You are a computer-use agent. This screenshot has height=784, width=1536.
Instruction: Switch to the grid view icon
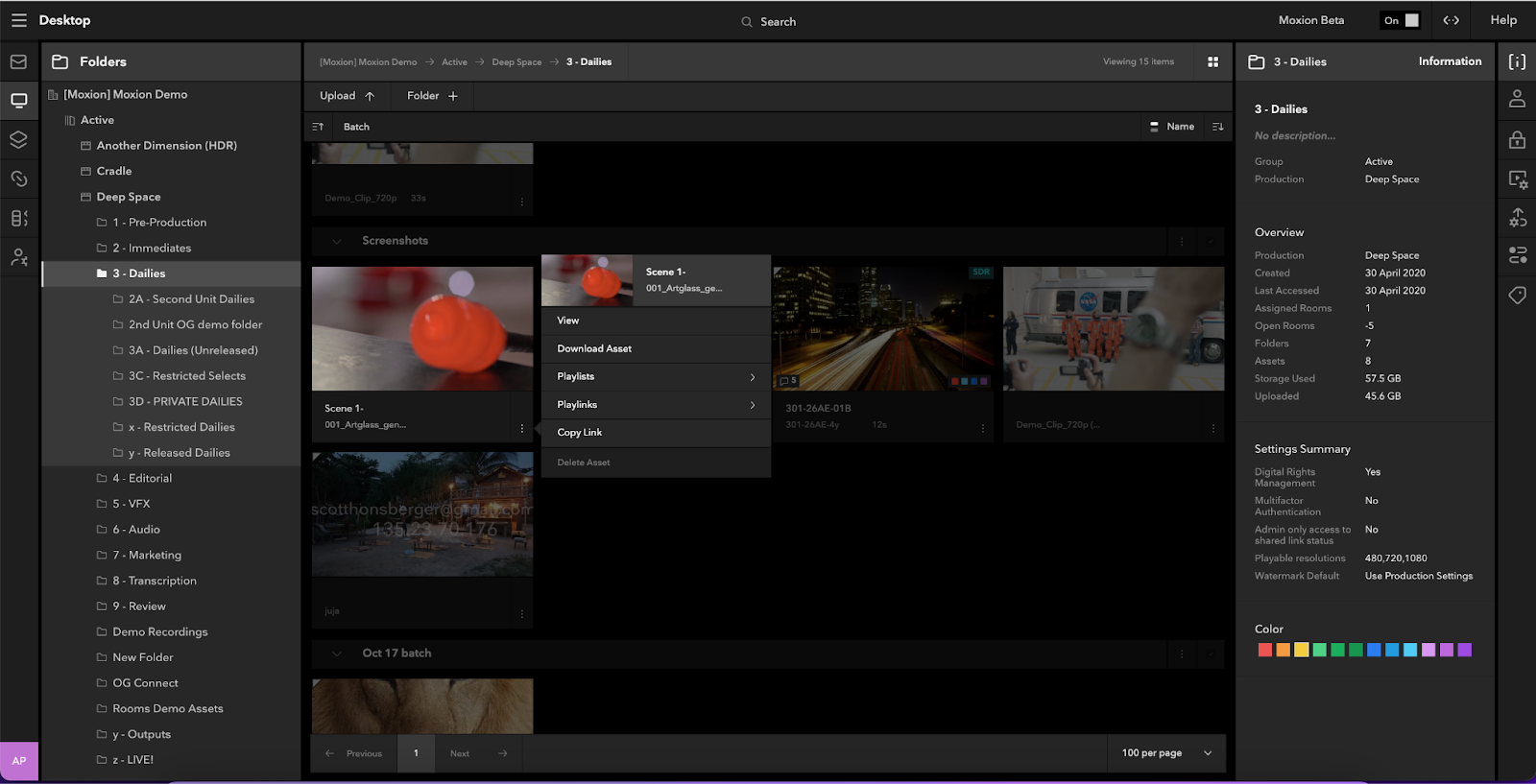(x=1212, y=61)
